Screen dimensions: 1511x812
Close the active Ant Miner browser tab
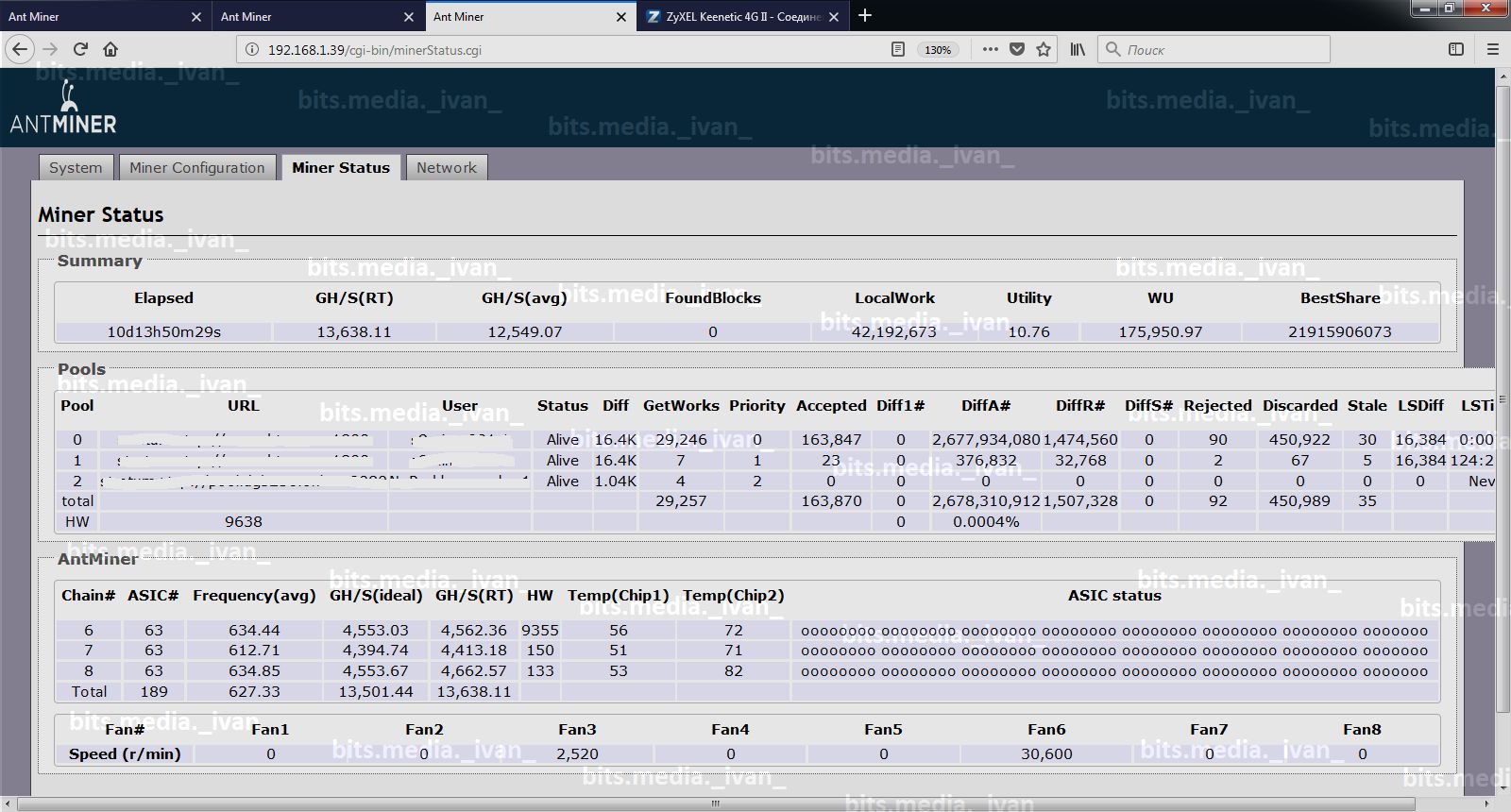621,16
